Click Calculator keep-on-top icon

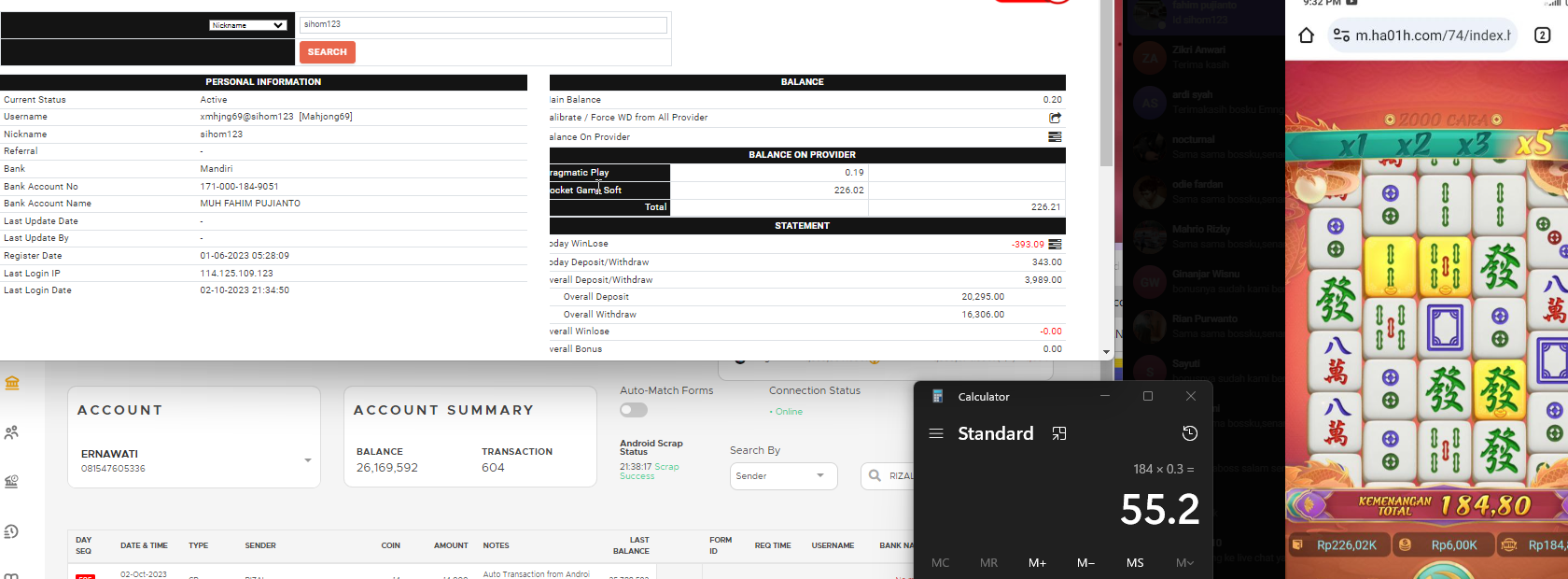pos(1059,433)
